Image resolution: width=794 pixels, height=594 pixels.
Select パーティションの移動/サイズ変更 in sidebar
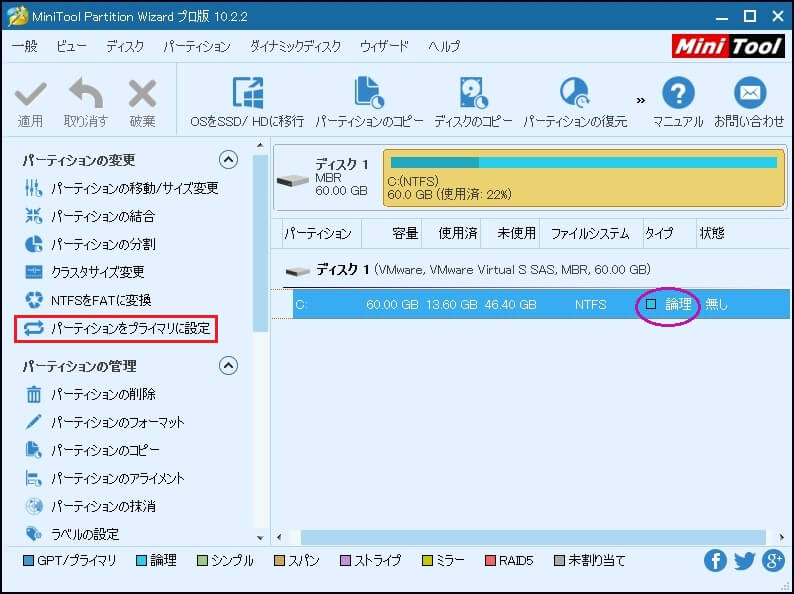coord(122,188)
